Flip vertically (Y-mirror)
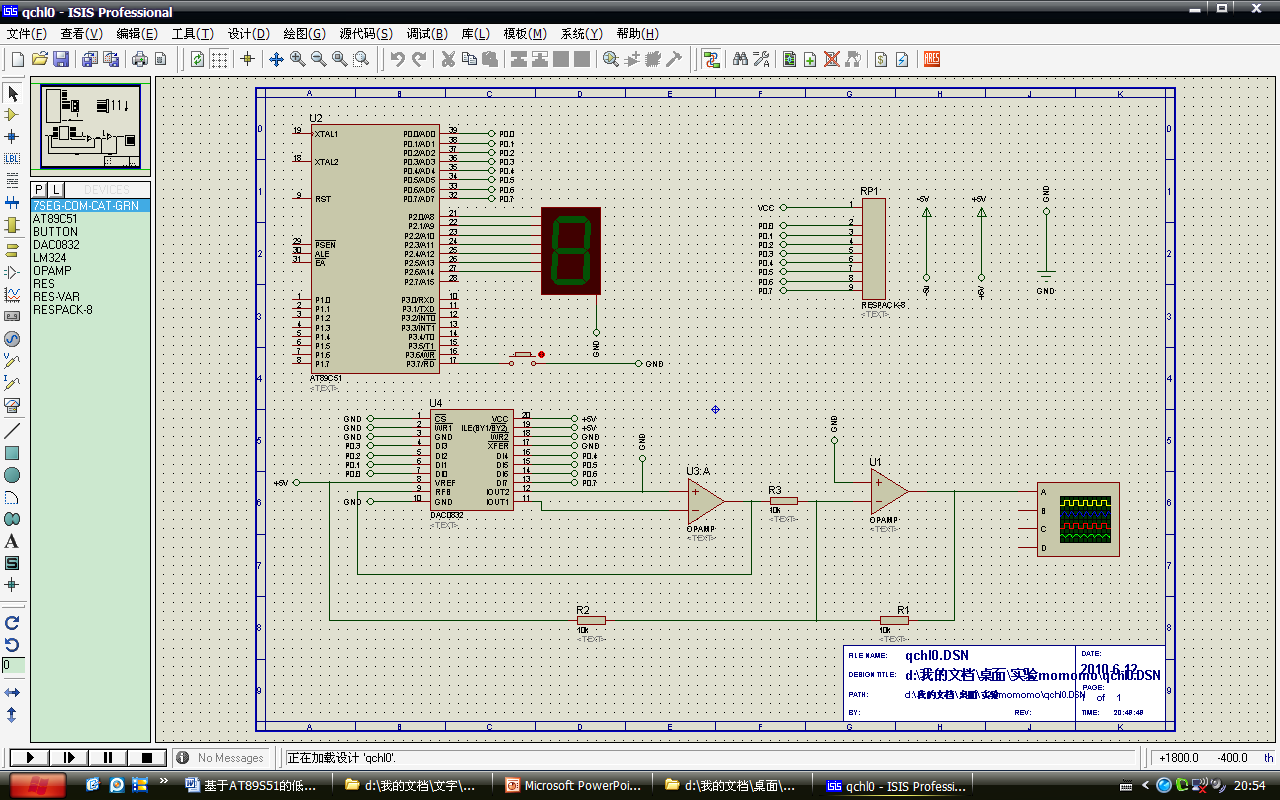 [x=13, y=714]
